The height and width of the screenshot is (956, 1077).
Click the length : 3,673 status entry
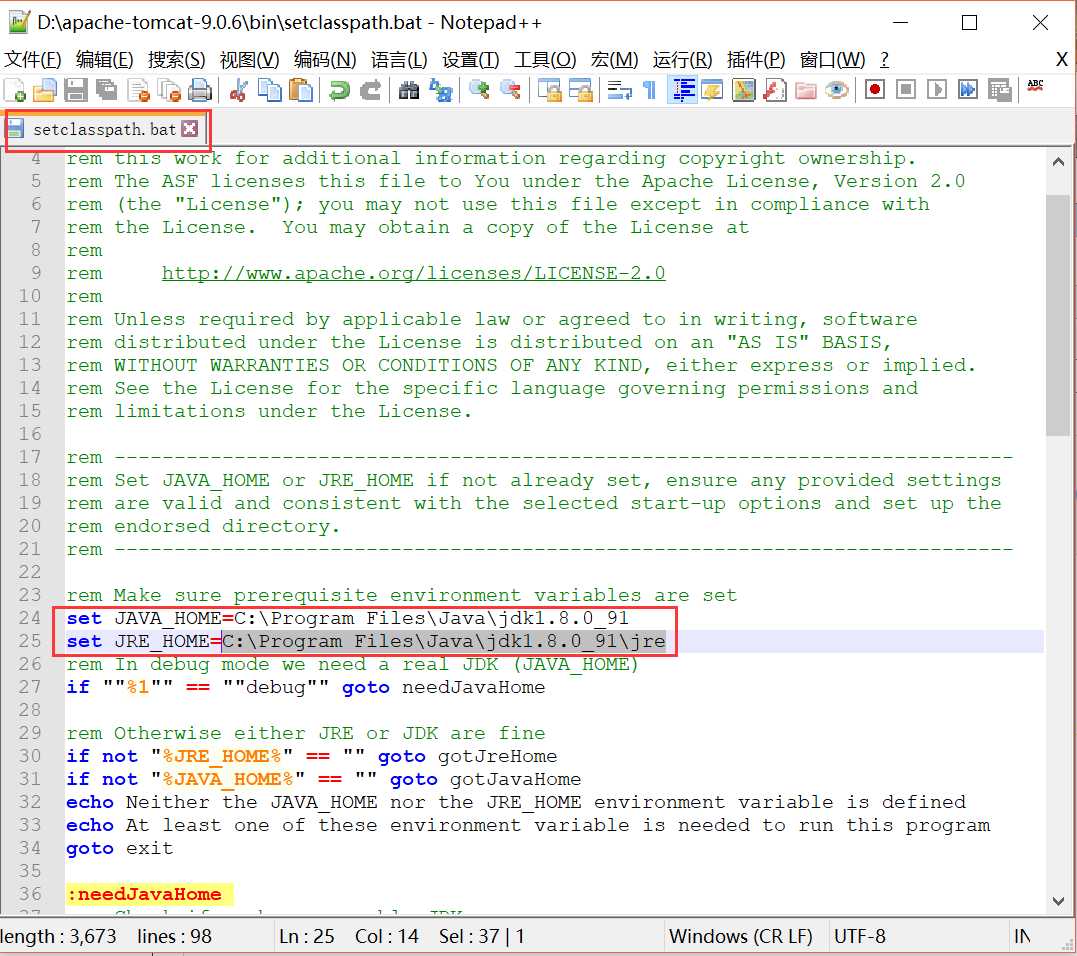[x=58, y=937]
